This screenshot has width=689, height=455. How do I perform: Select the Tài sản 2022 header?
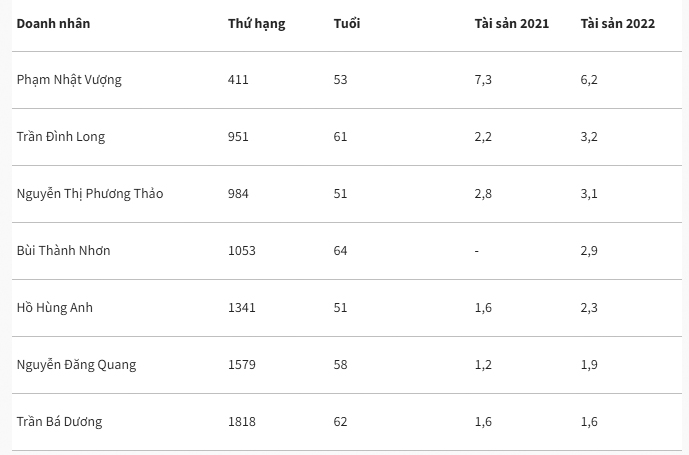click(x=617, y=23)
